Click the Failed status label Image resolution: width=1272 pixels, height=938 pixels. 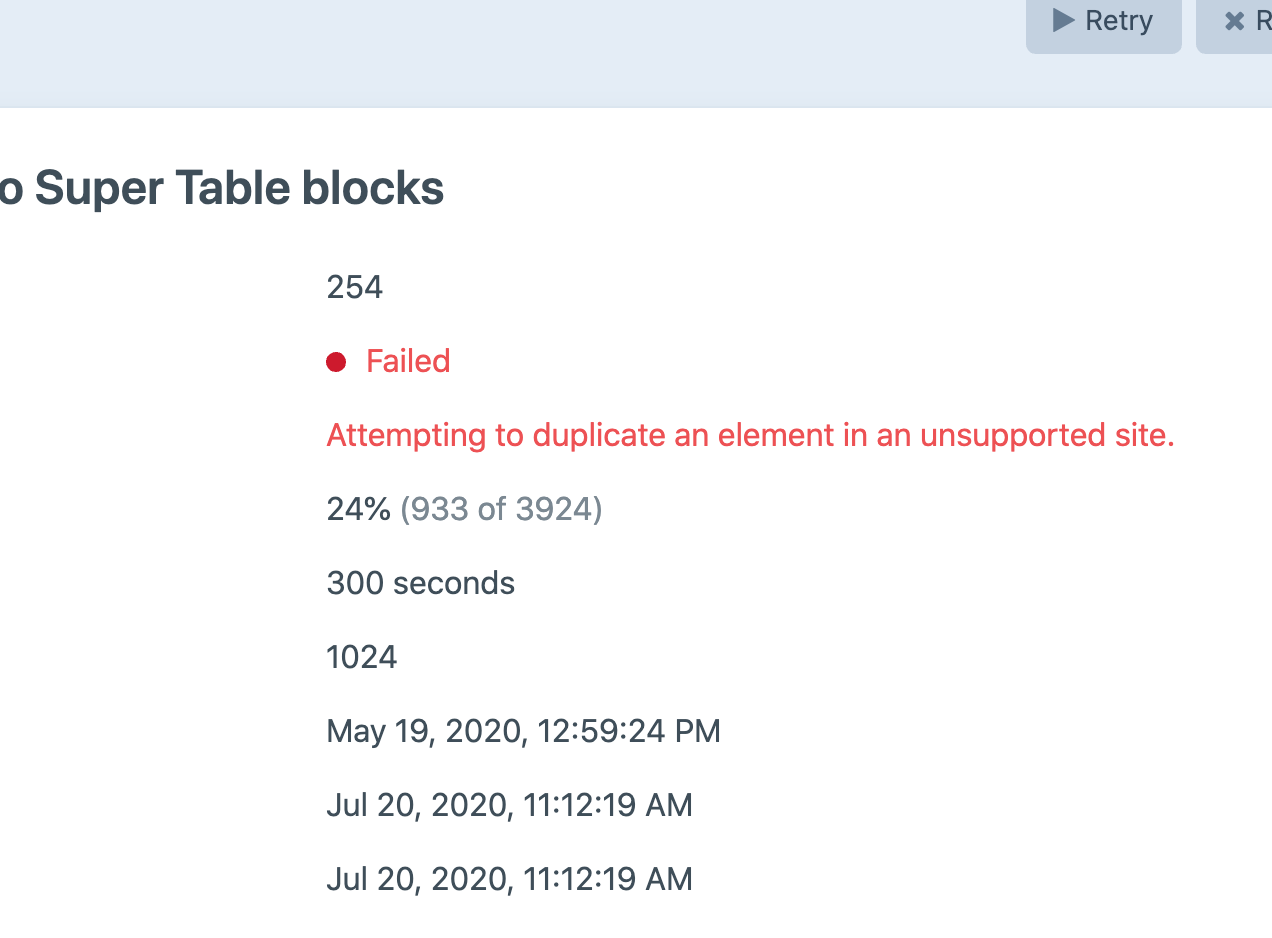click(408, 361)
